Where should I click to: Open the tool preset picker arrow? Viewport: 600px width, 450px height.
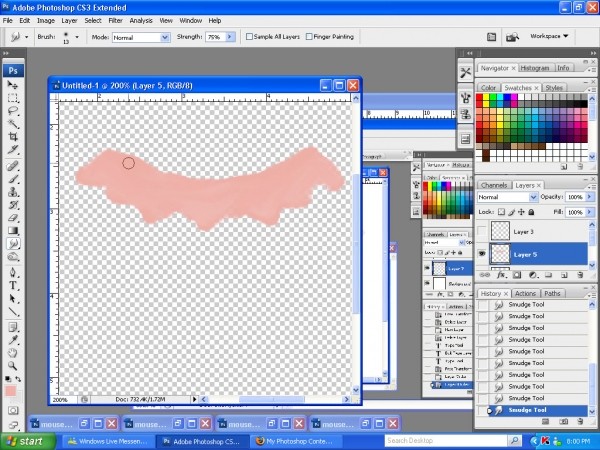click(26, 37)
